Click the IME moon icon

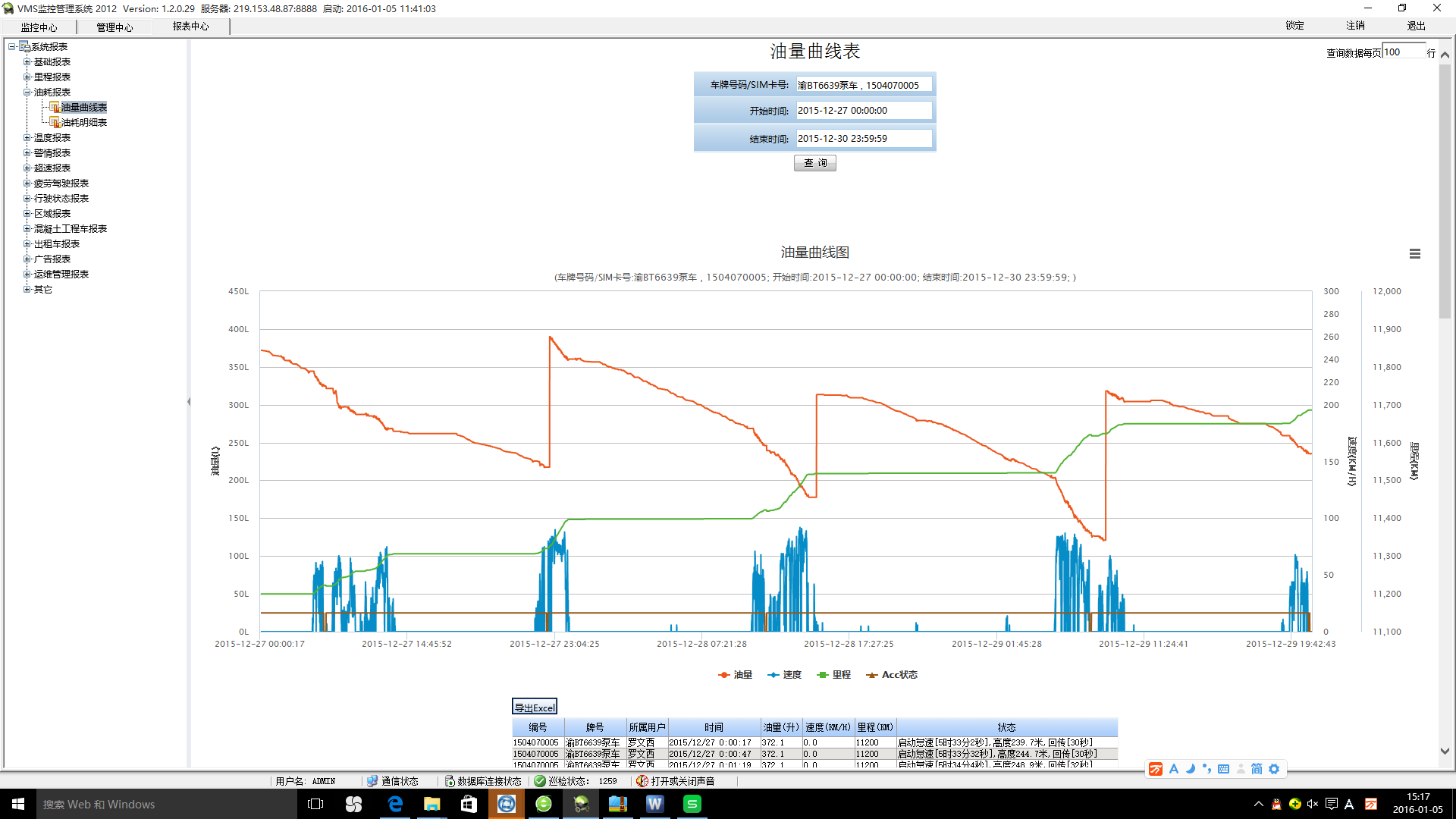1190,769
